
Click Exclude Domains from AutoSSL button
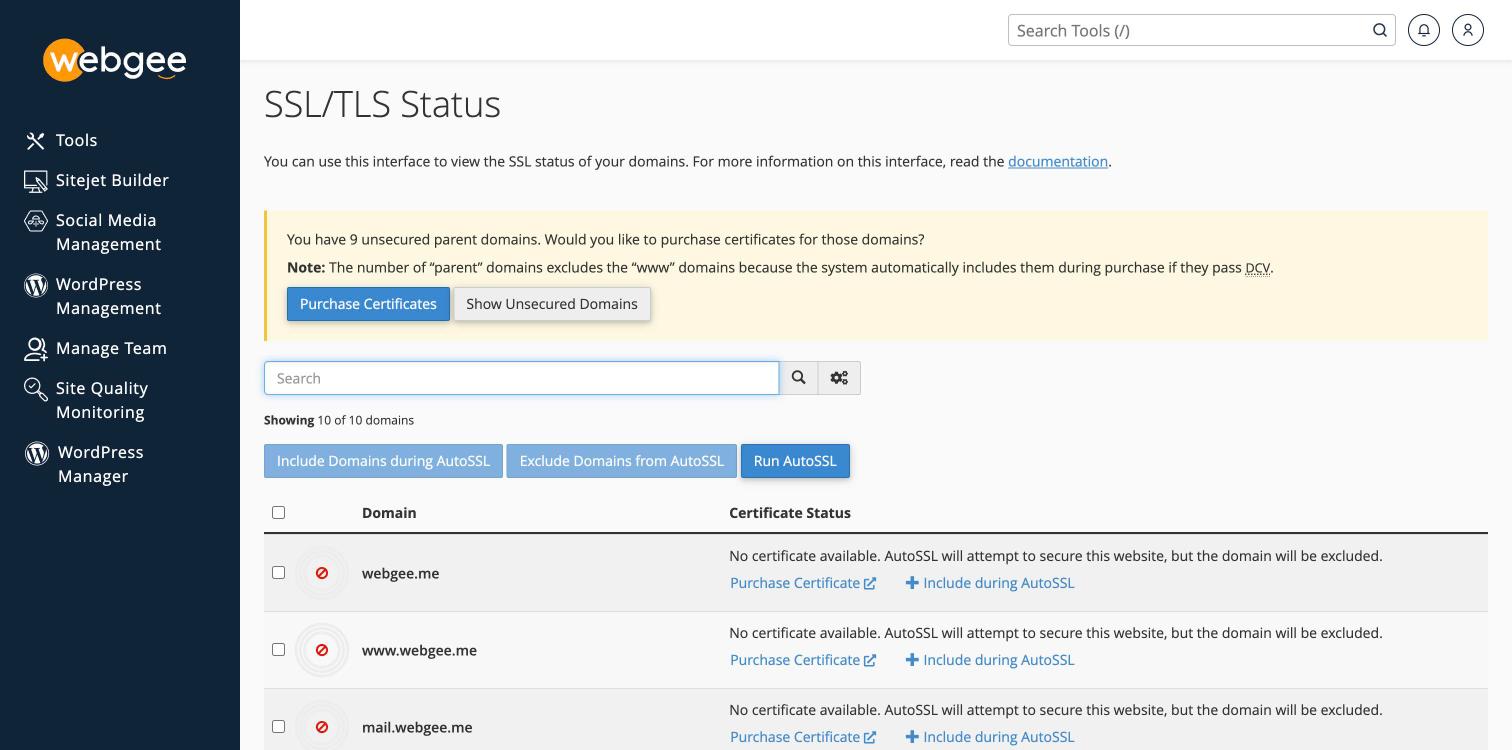622,461
